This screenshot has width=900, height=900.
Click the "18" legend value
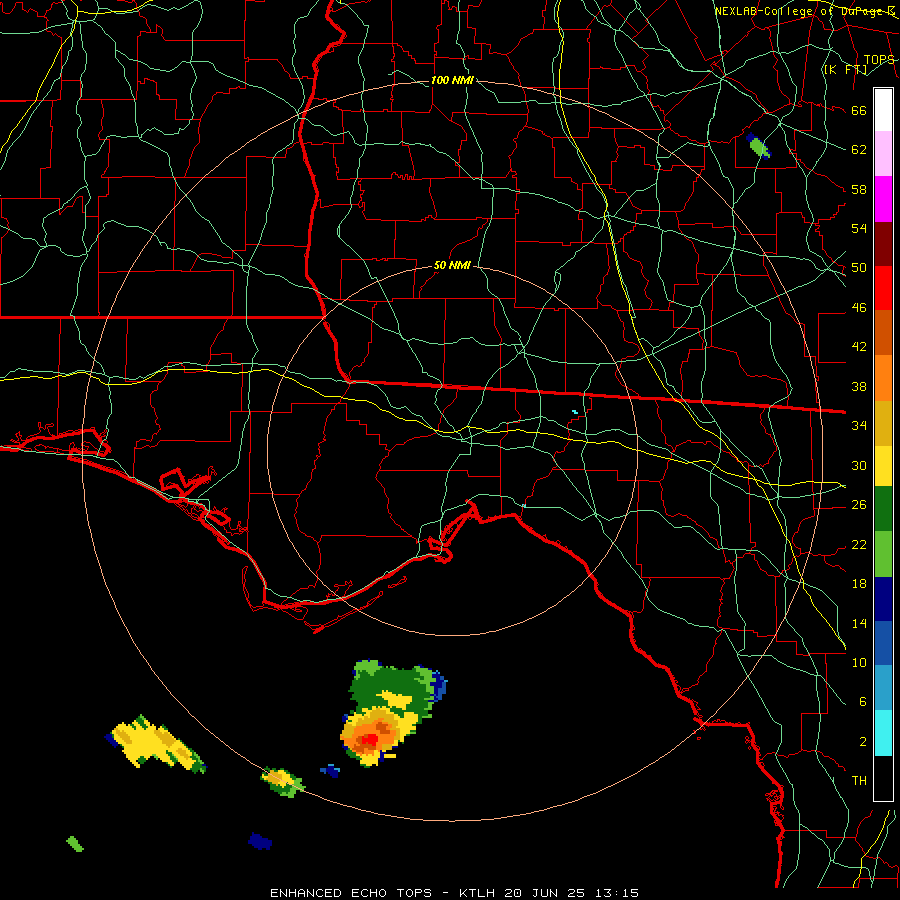859,584
